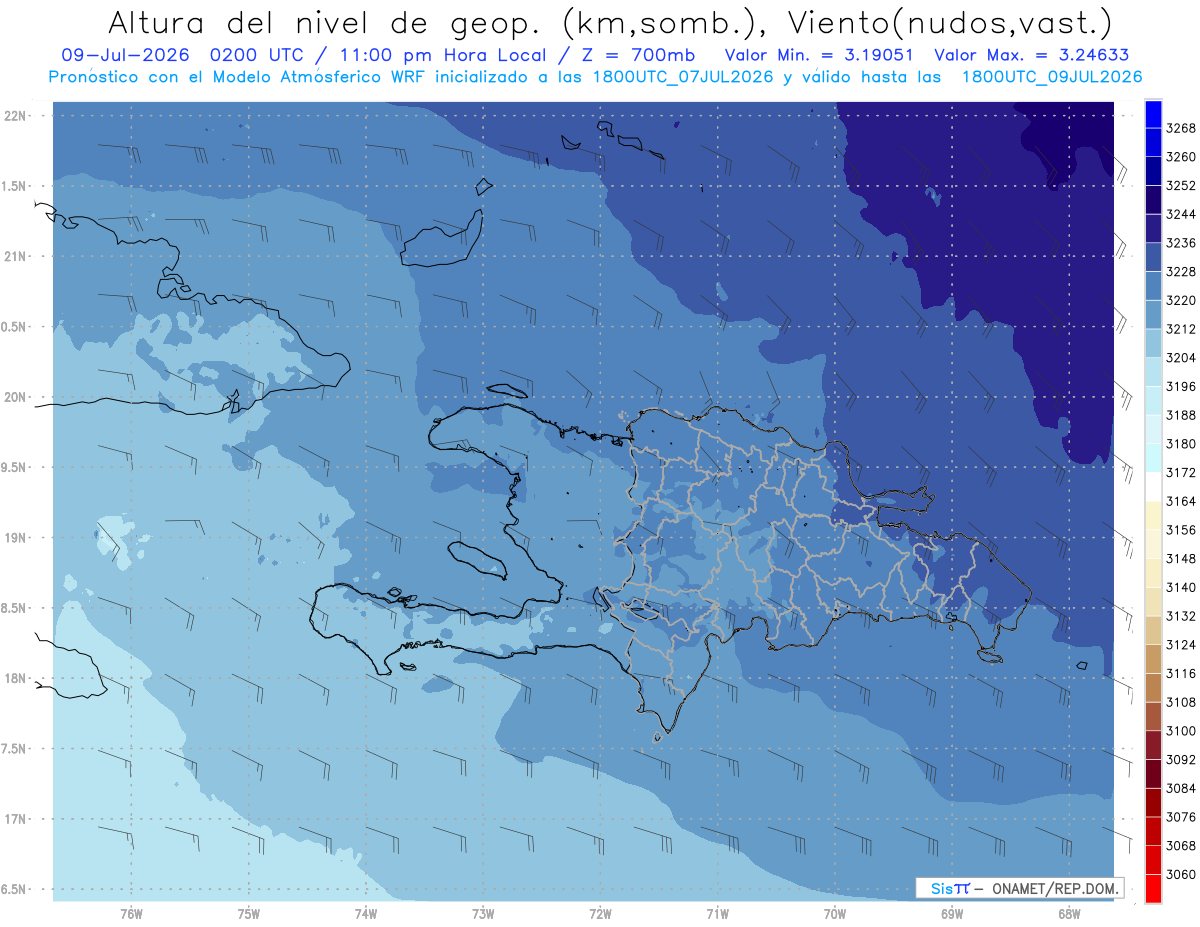
Task: Click the '9.5N' latitude label
Action: click(15, 468)
